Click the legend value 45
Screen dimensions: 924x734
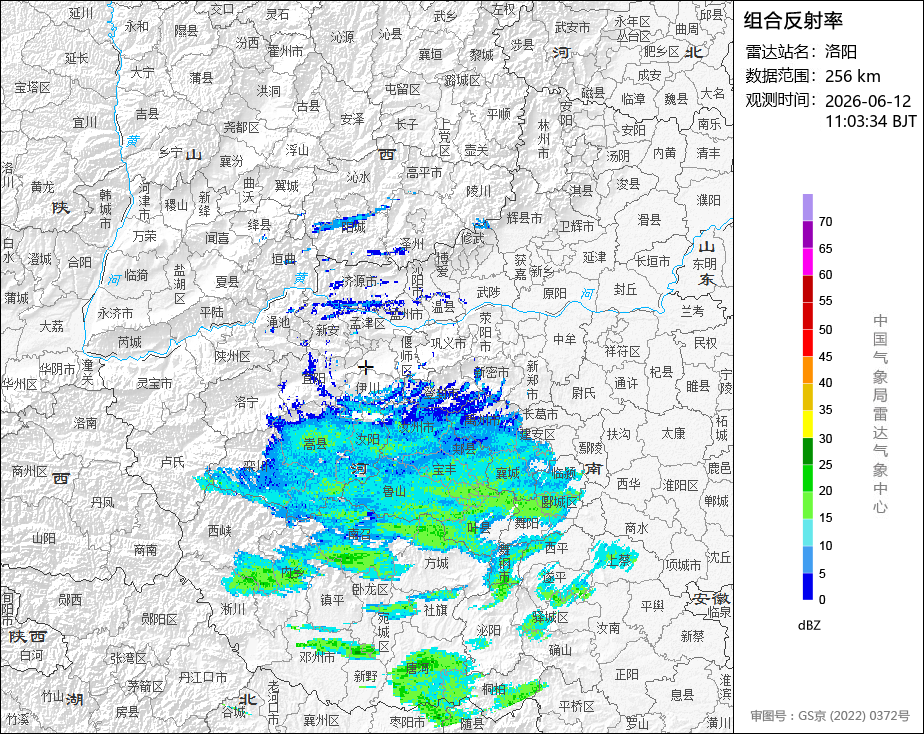(826, 356)
